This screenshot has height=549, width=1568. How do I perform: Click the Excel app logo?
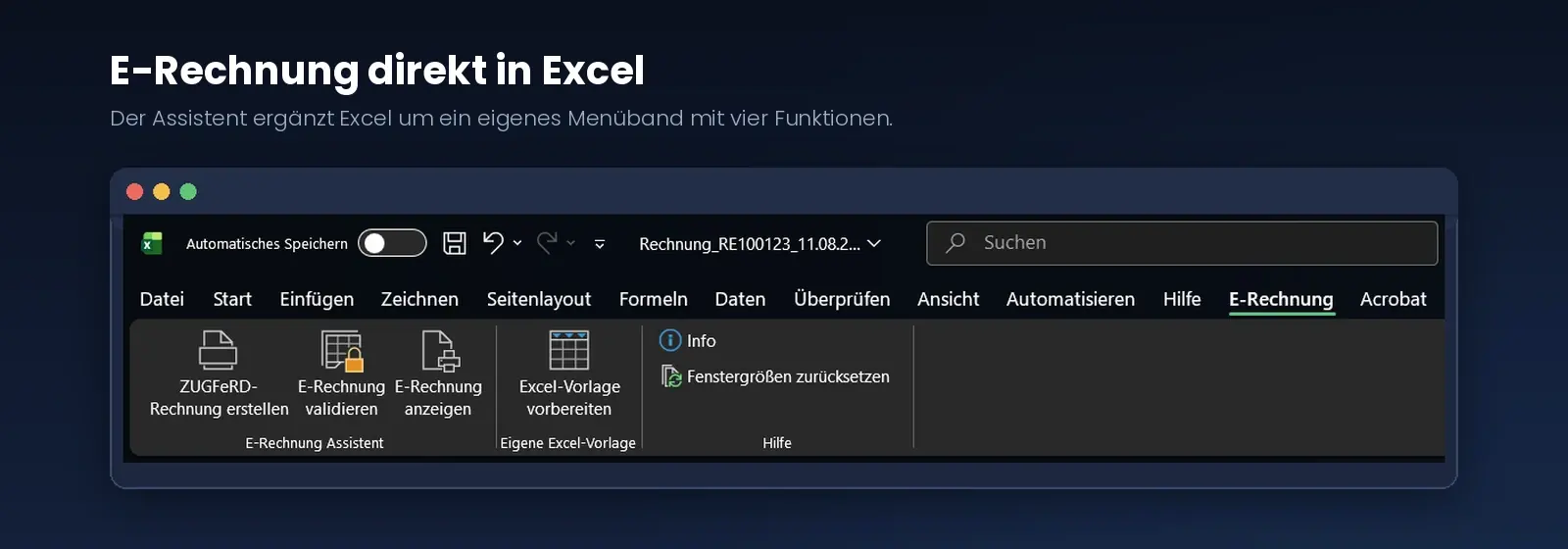tap(152, 243)
